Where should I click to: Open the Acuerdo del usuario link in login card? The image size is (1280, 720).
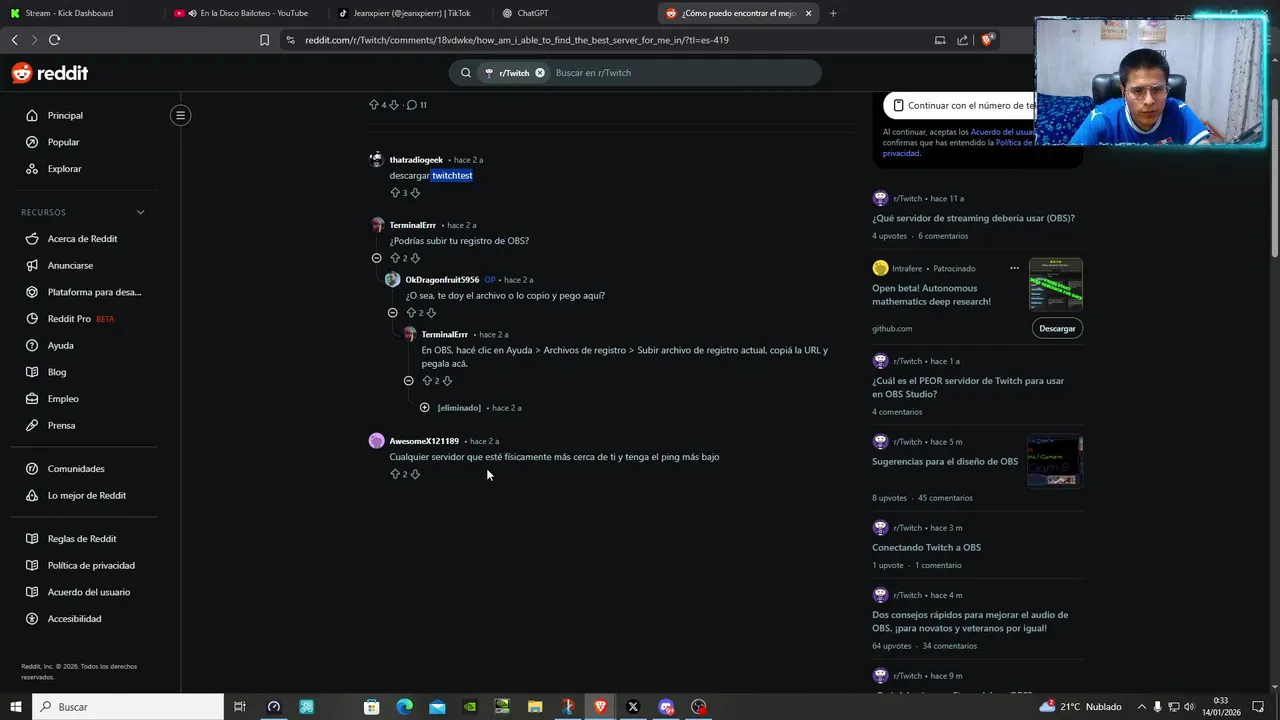[x=1004, y=132]
